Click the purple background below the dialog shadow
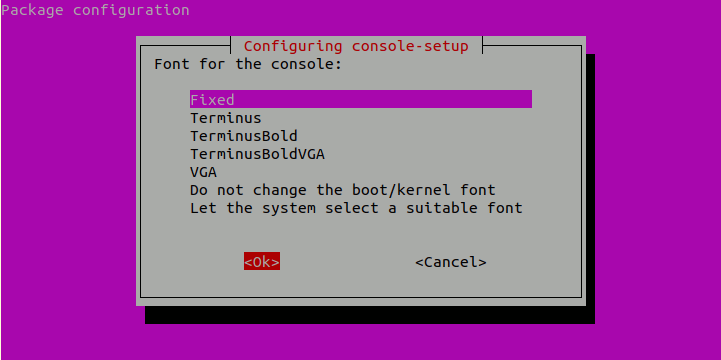 tap(360, 342)
